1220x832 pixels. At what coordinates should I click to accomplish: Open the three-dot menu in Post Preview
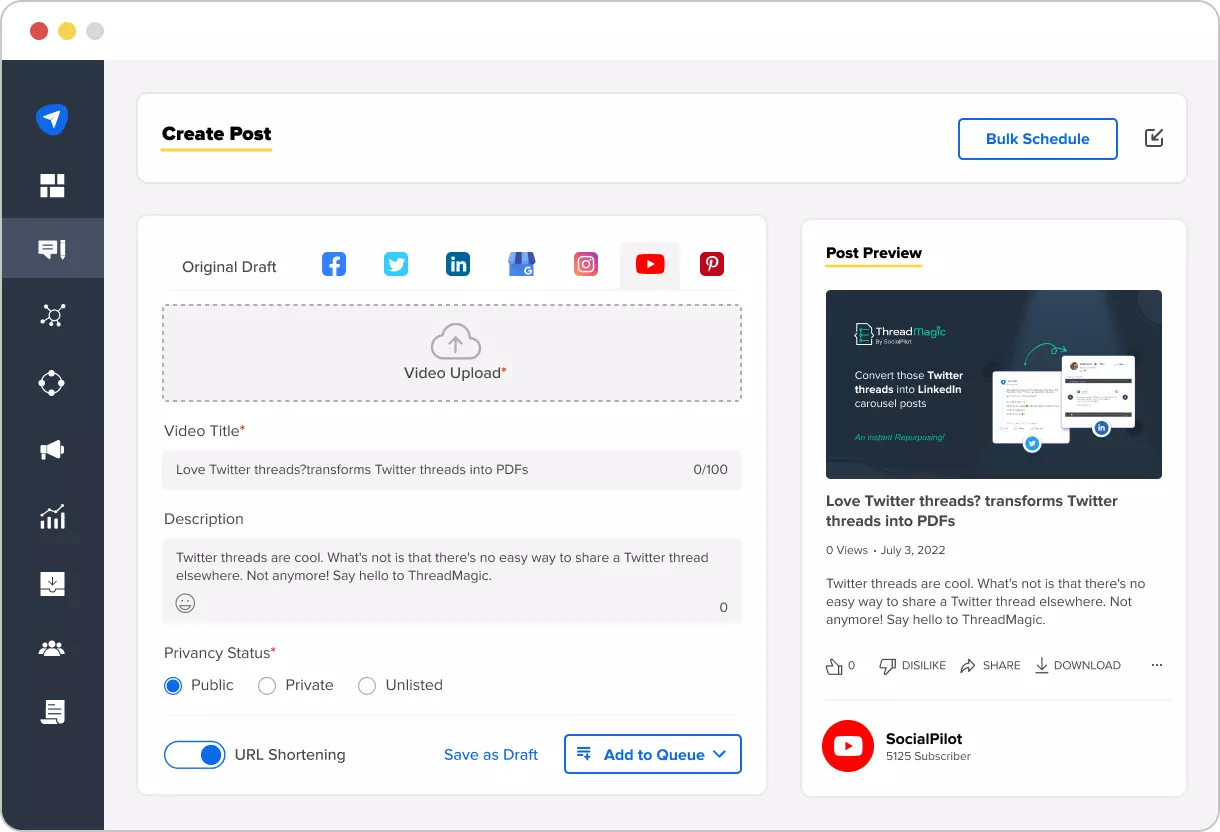tap(1157, 665)
